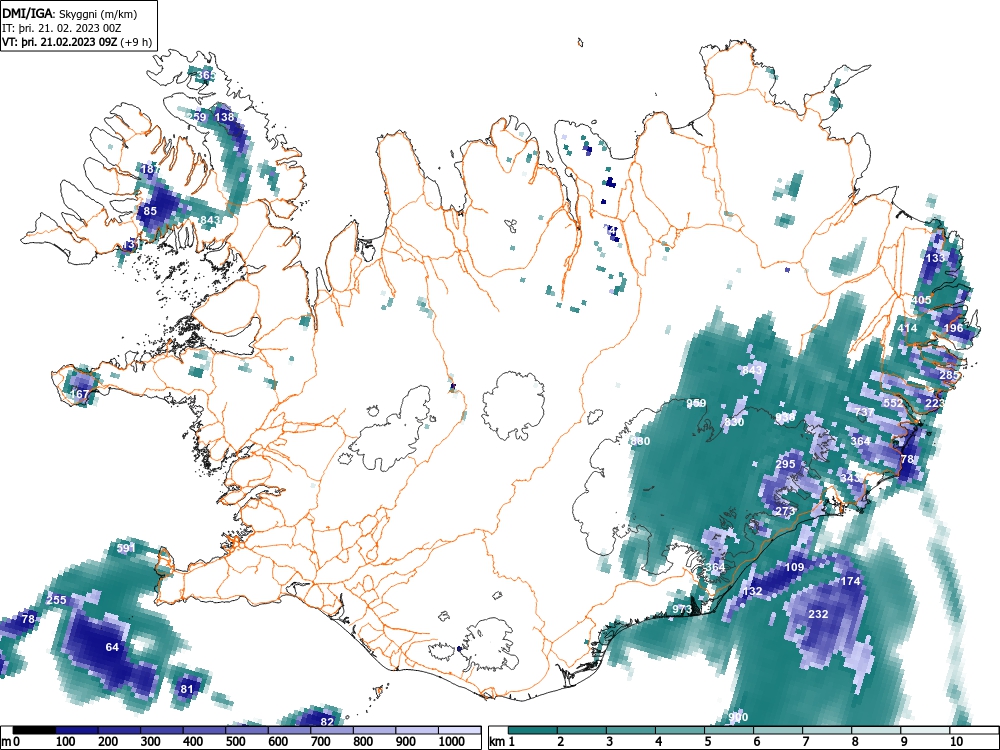1000x750 pixels.
Task: Click the value 591 on the map
Action: coord(126,548)
